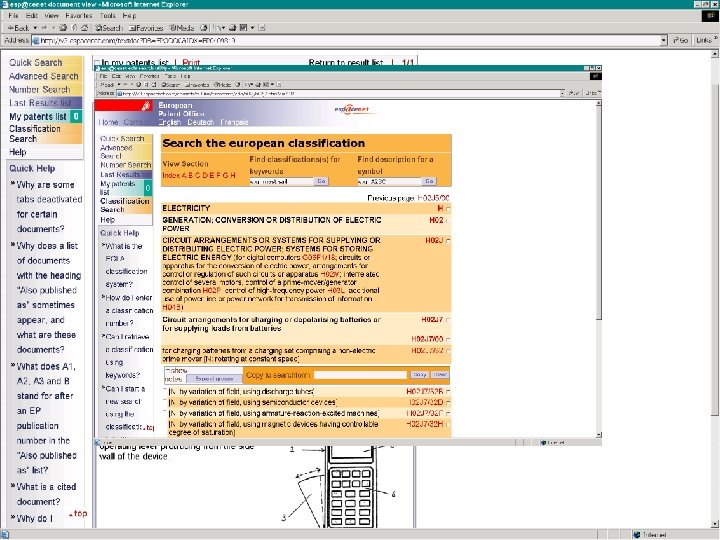Viewport: 720px width, 540px height.
Task: Click Go next to the keywords field
Action: tap(321, 181)
